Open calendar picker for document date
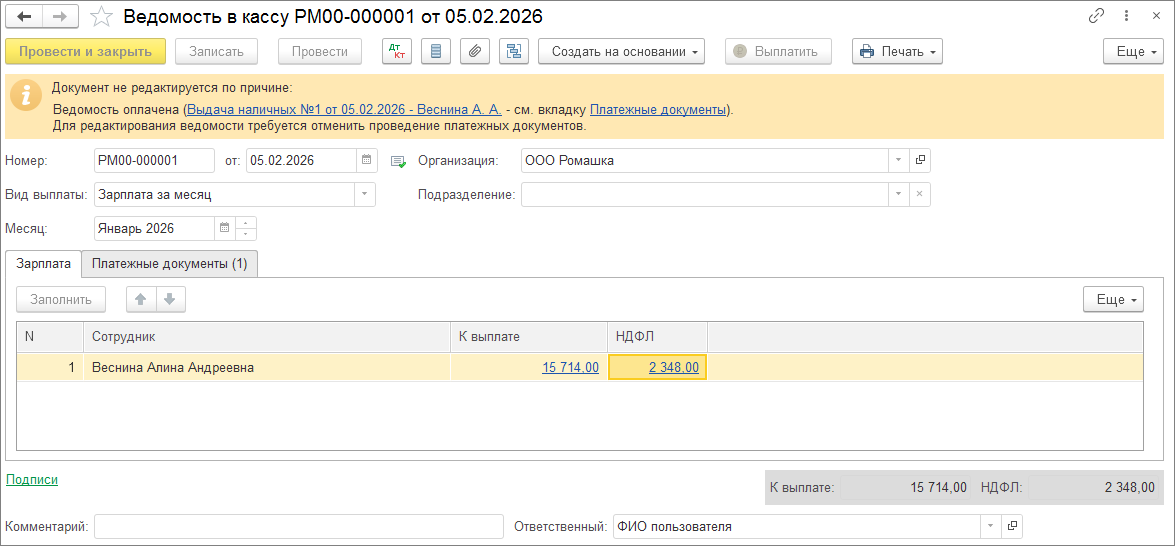Screen dimensions: 1175x546 (367, 160)
